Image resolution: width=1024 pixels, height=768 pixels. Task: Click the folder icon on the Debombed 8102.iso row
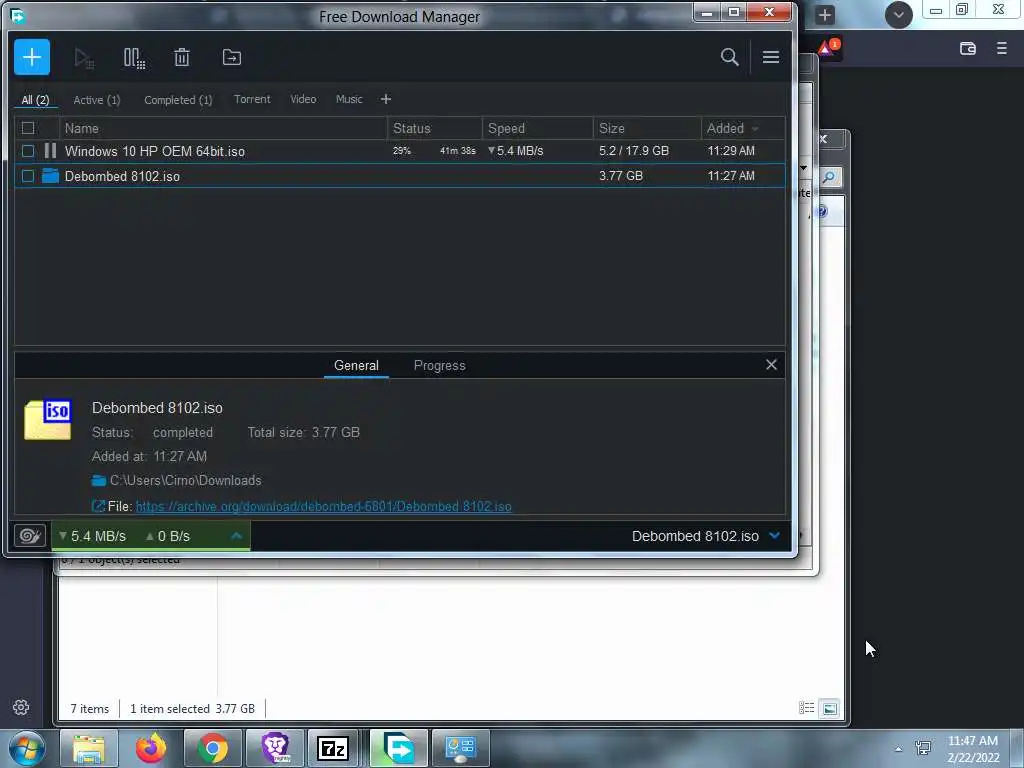50,176
